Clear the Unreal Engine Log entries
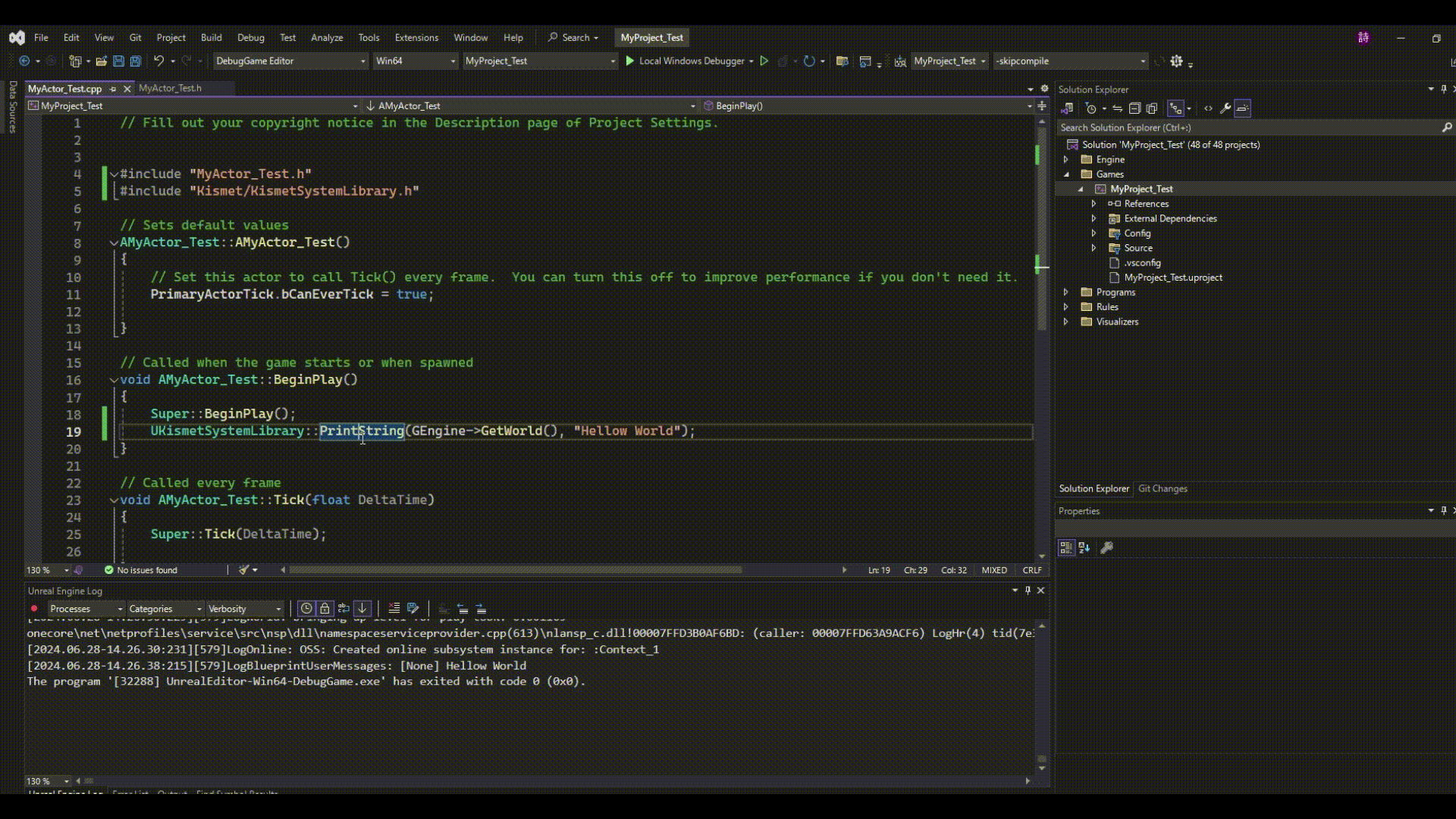 [394, 609]
